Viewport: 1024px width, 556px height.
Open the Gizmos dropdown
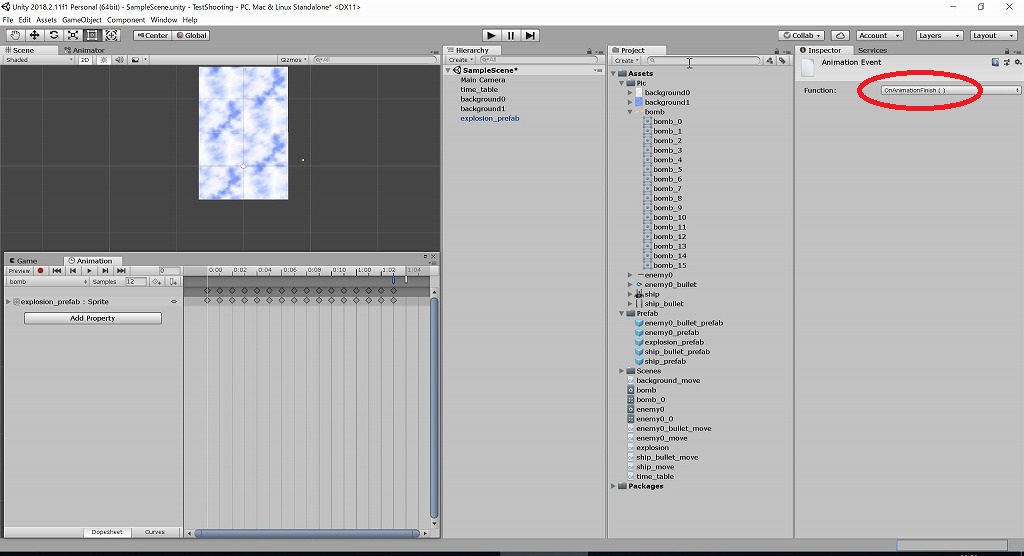pyautogui.click(x=293, y=59)
